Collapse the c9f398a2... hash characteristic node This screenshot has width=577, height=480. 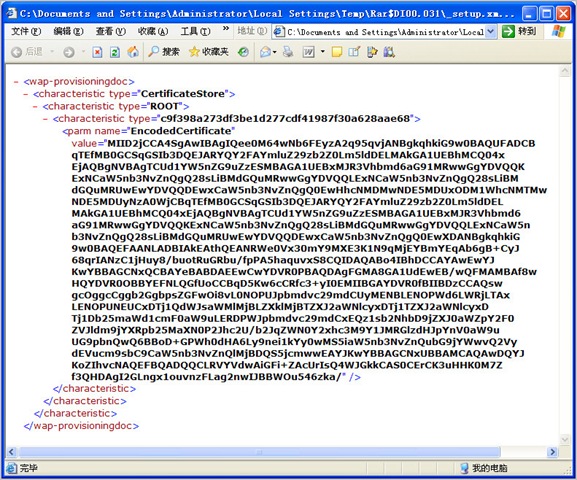pyautogui.click(x=45, y=119)
